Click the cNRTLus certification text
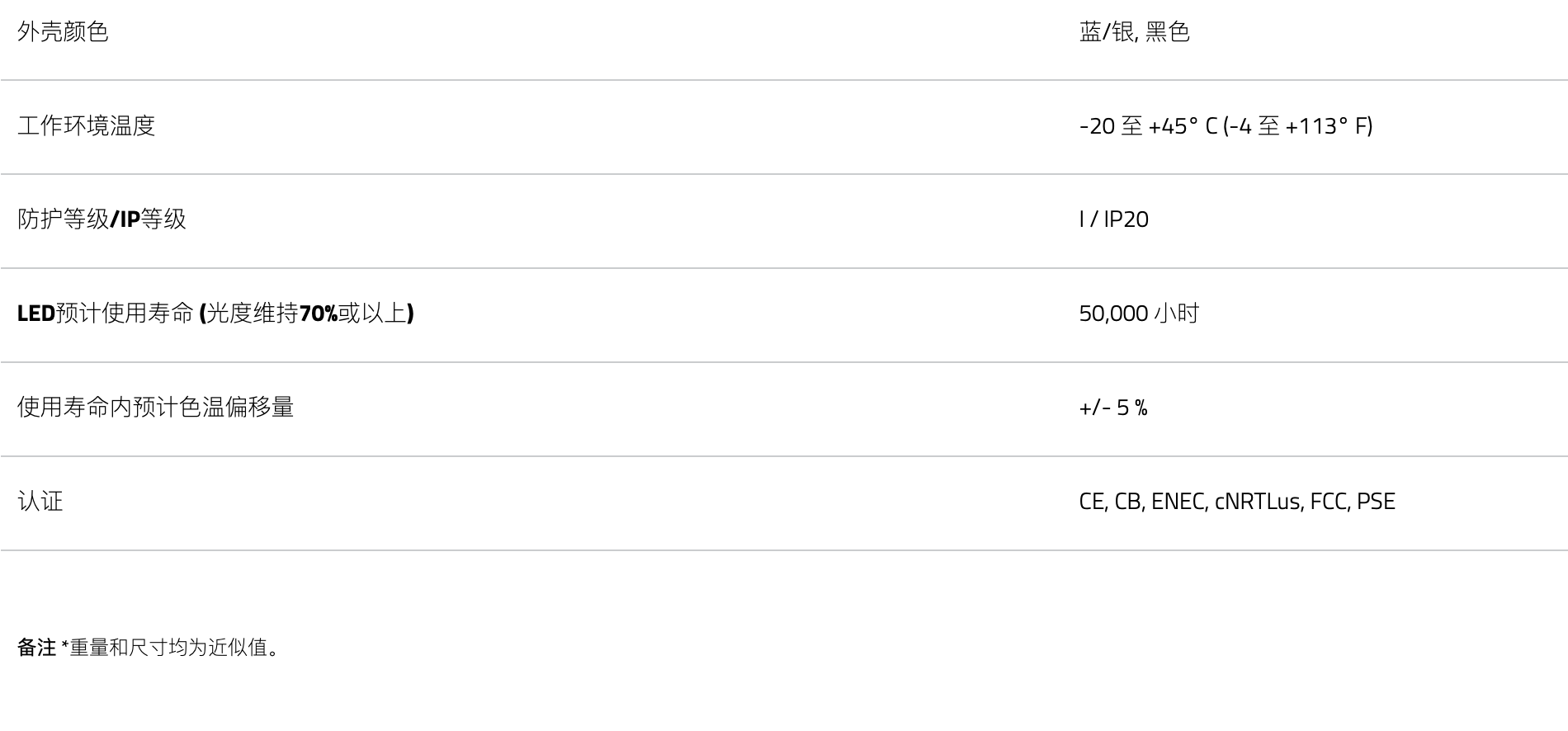Screen dimensions: 1568x731 click(x=1259, y=502)
